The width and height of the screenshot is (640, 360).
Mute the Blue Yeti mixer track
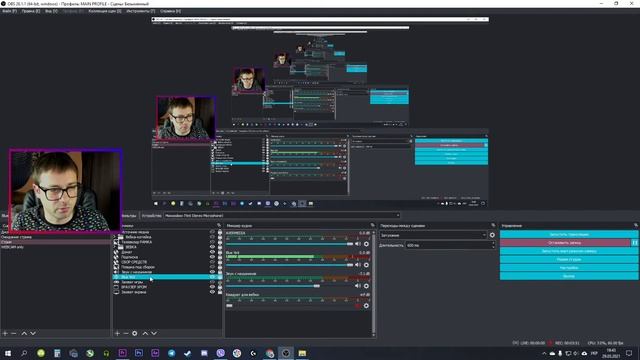tap(358, 265)
